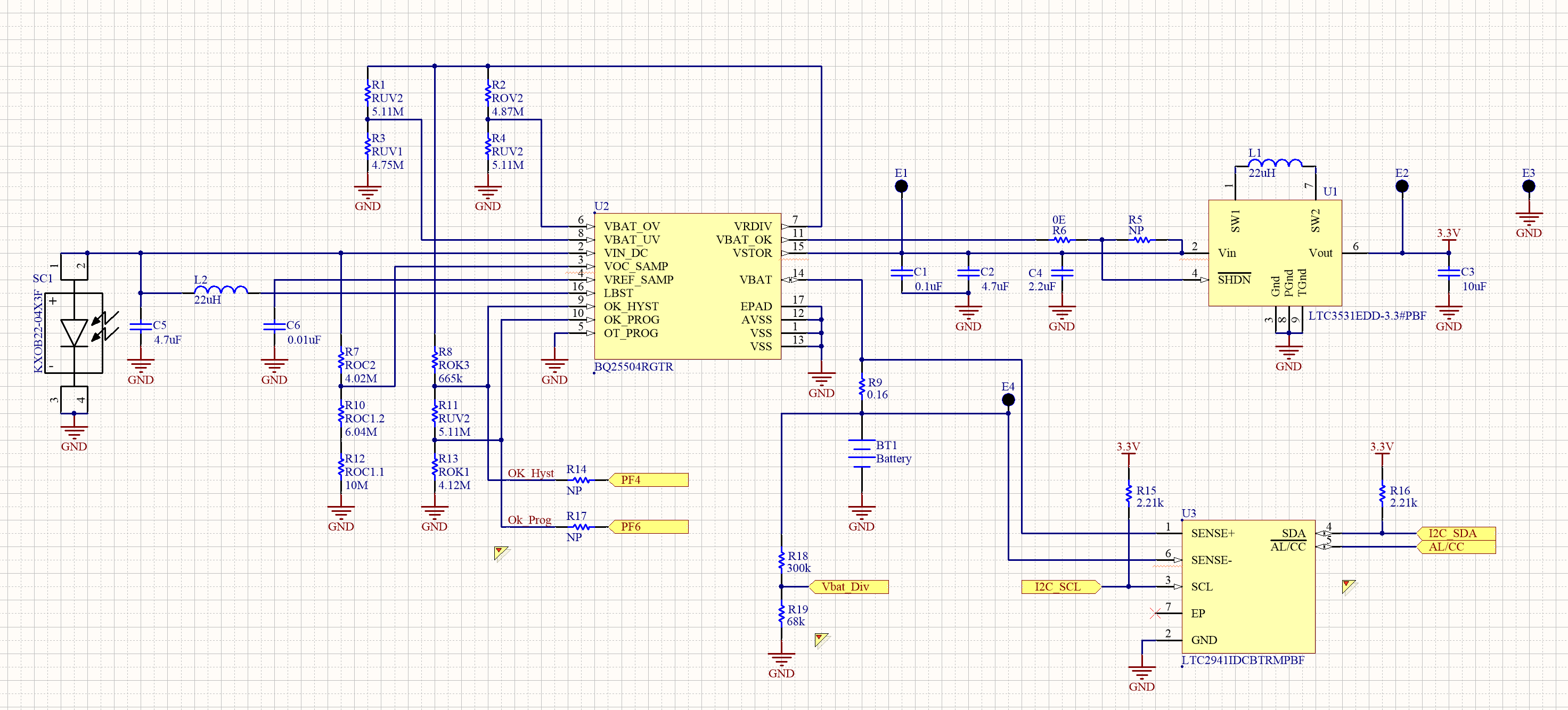Click resistor R6 0E symbol
1568x710 pixels.
tap(1061, 240)
